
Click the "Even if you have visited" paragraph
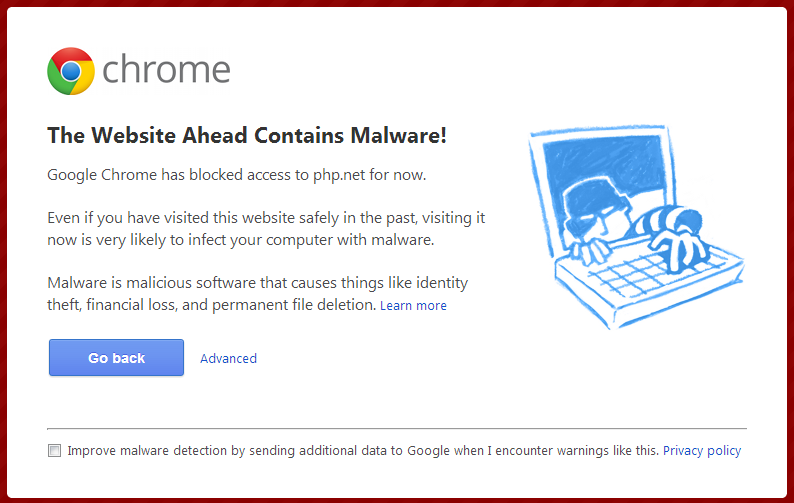(266, 229)
